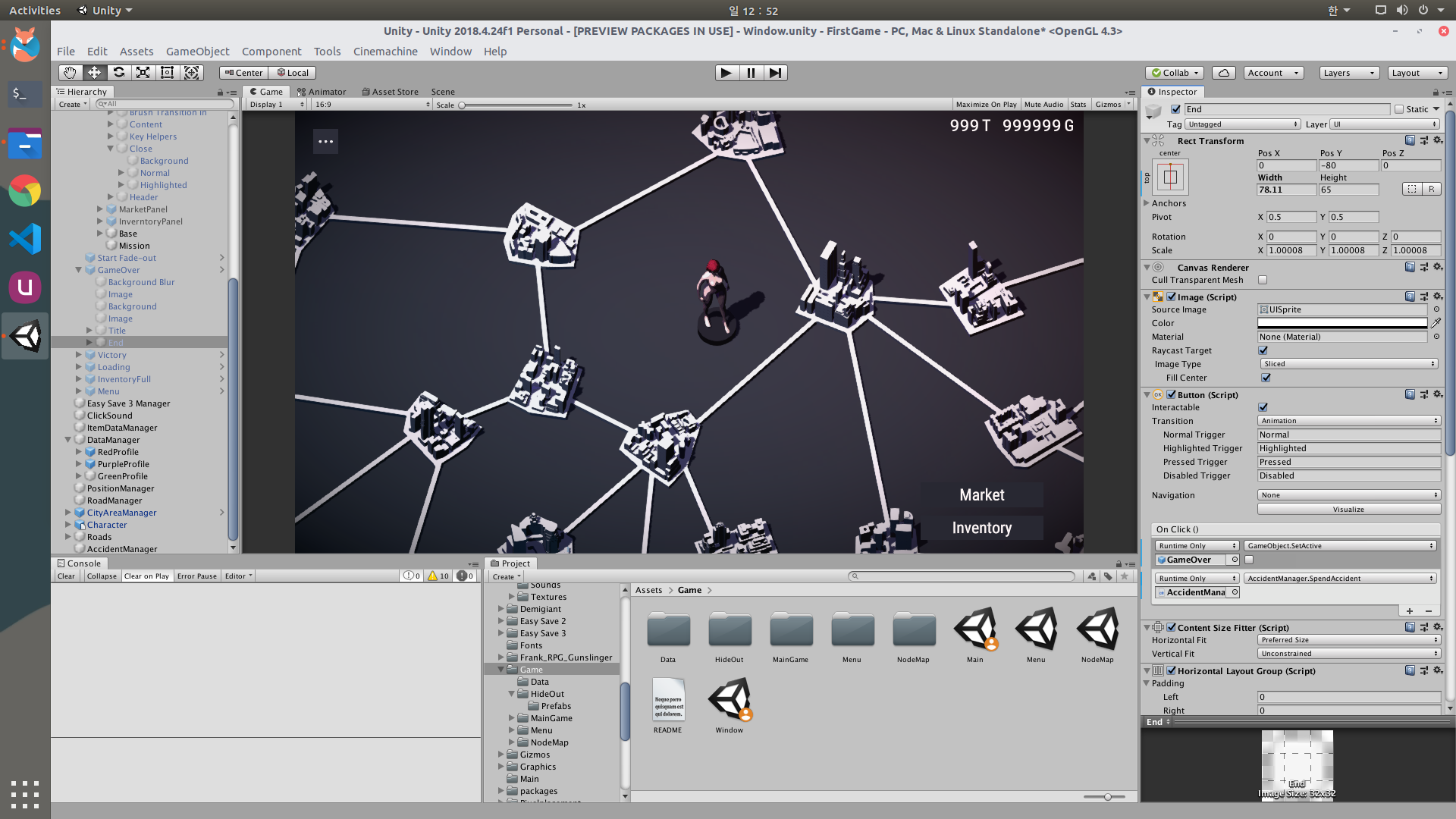Click the three-dots menu in Game view
Screen dimensions: 1456x819
(x=326, y=141)
